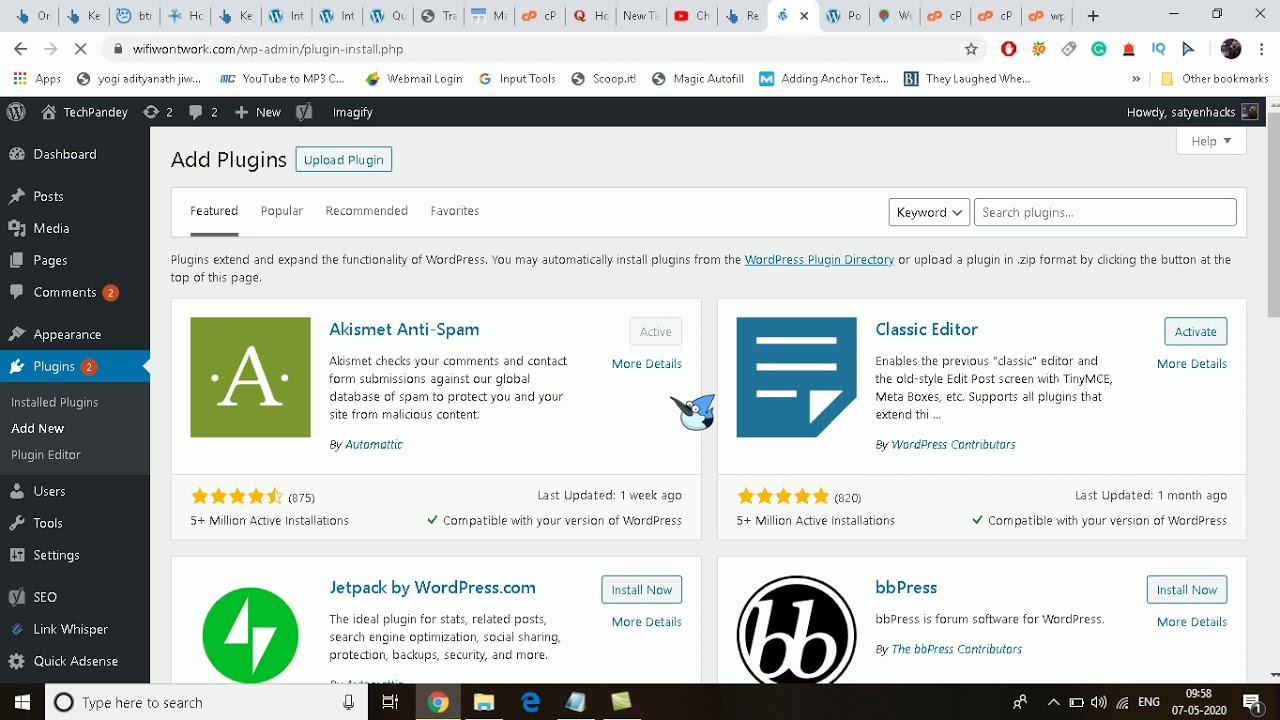
Task: Install Jetpack by WordPress.com now
Action: coord(641,590)
